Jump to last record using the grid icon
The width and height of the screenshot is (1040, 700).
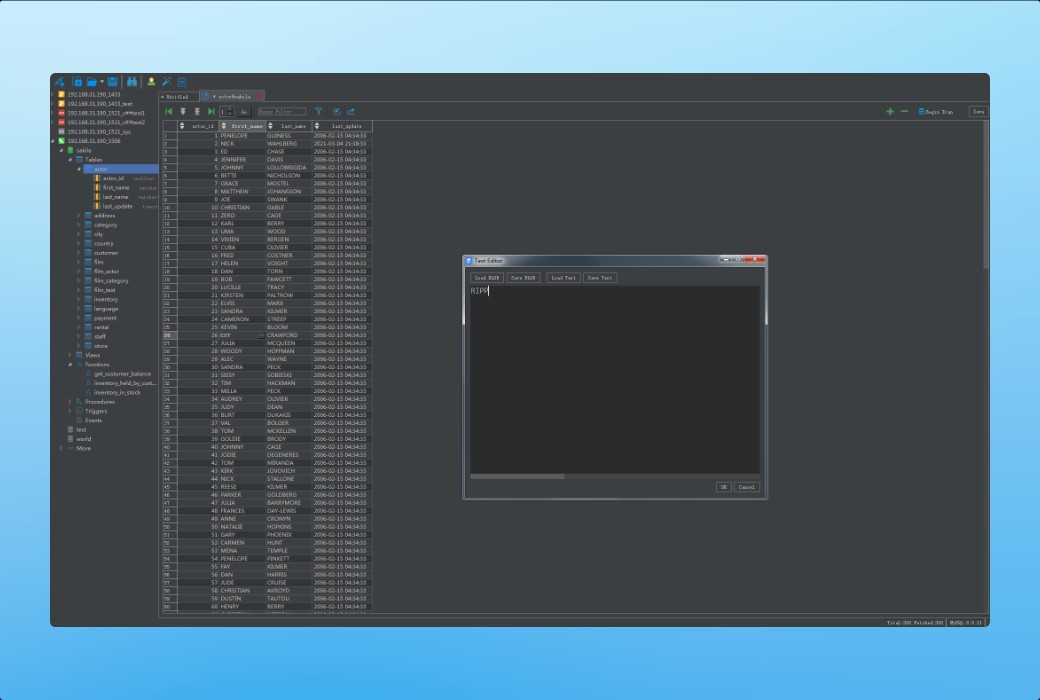point(210,111)
